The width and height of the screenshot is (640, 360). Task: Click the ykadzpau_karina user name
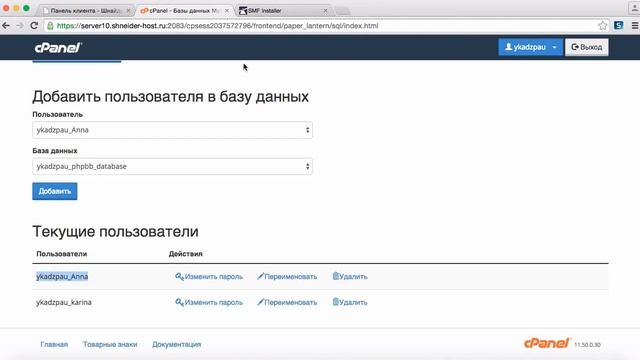[x=64, y=302]
